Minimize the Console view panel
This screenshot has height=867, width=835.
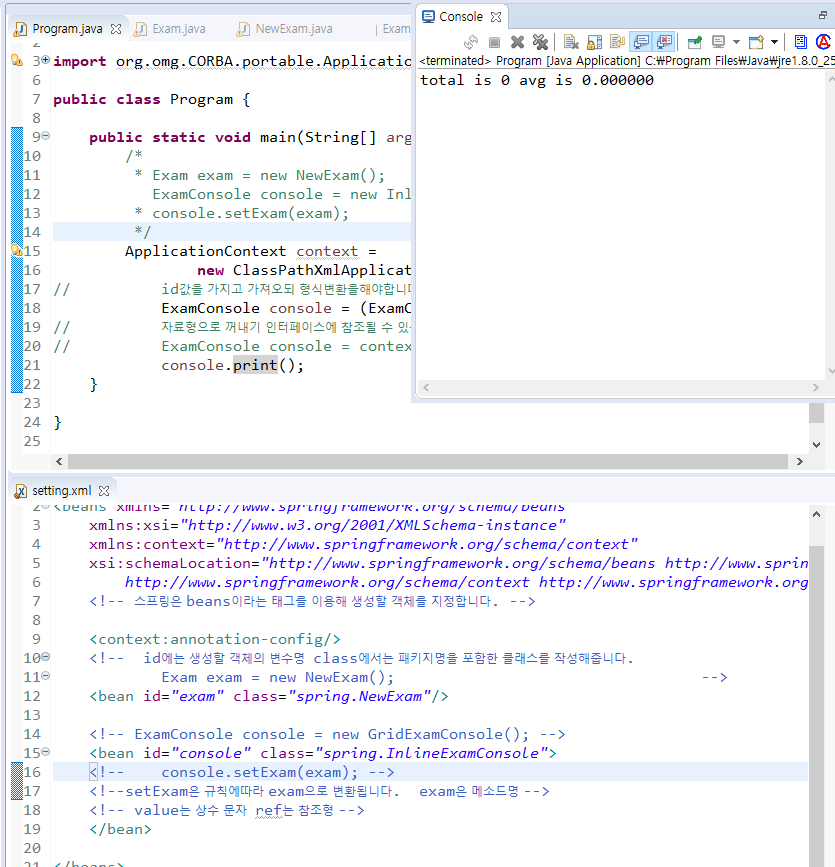pyautogui.click(x=823, y=15)
